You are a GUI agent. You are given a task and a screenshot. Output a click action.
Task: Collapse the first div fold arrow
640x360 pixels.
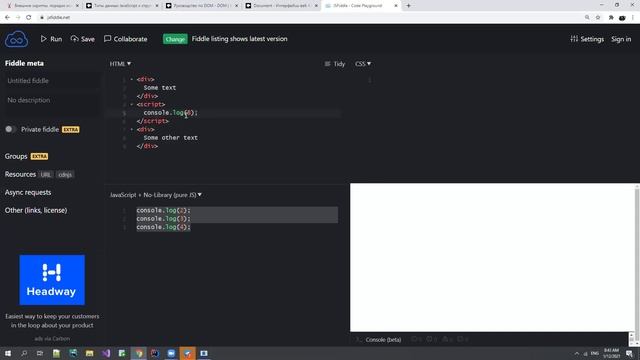click(x=131, y=79)
